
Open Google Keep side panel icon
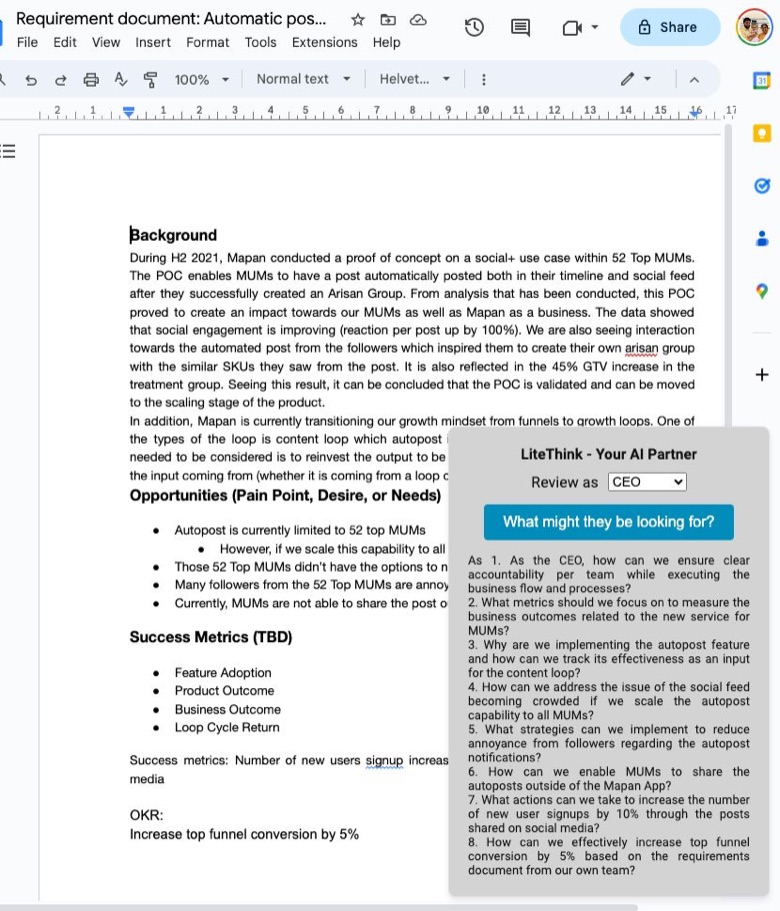coord(761,133)
